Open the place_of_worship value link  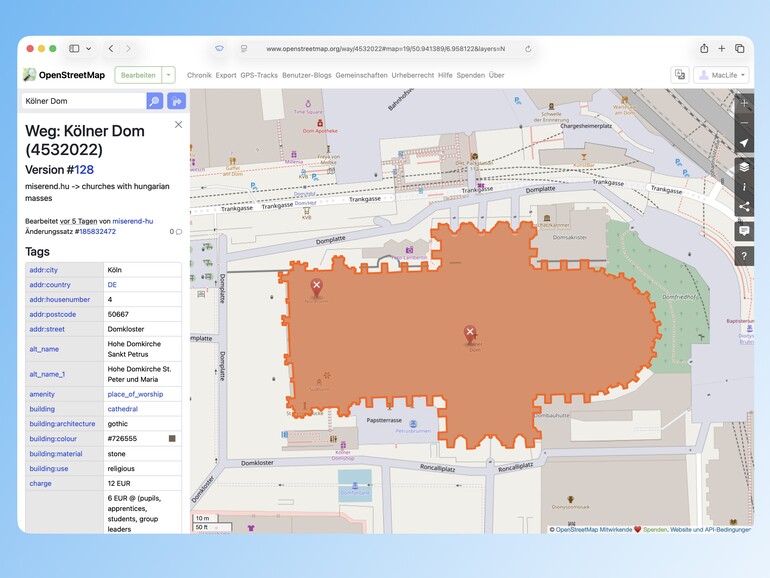coord(135,394)
